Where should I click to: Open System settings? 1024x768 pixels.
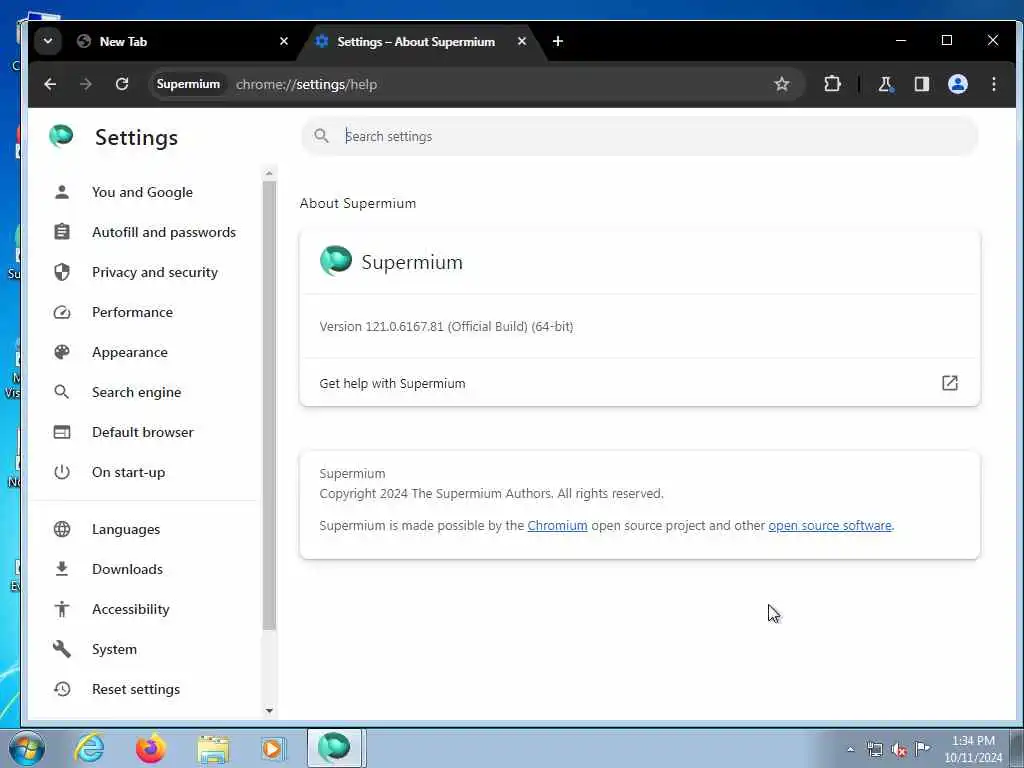pos(114,649)
